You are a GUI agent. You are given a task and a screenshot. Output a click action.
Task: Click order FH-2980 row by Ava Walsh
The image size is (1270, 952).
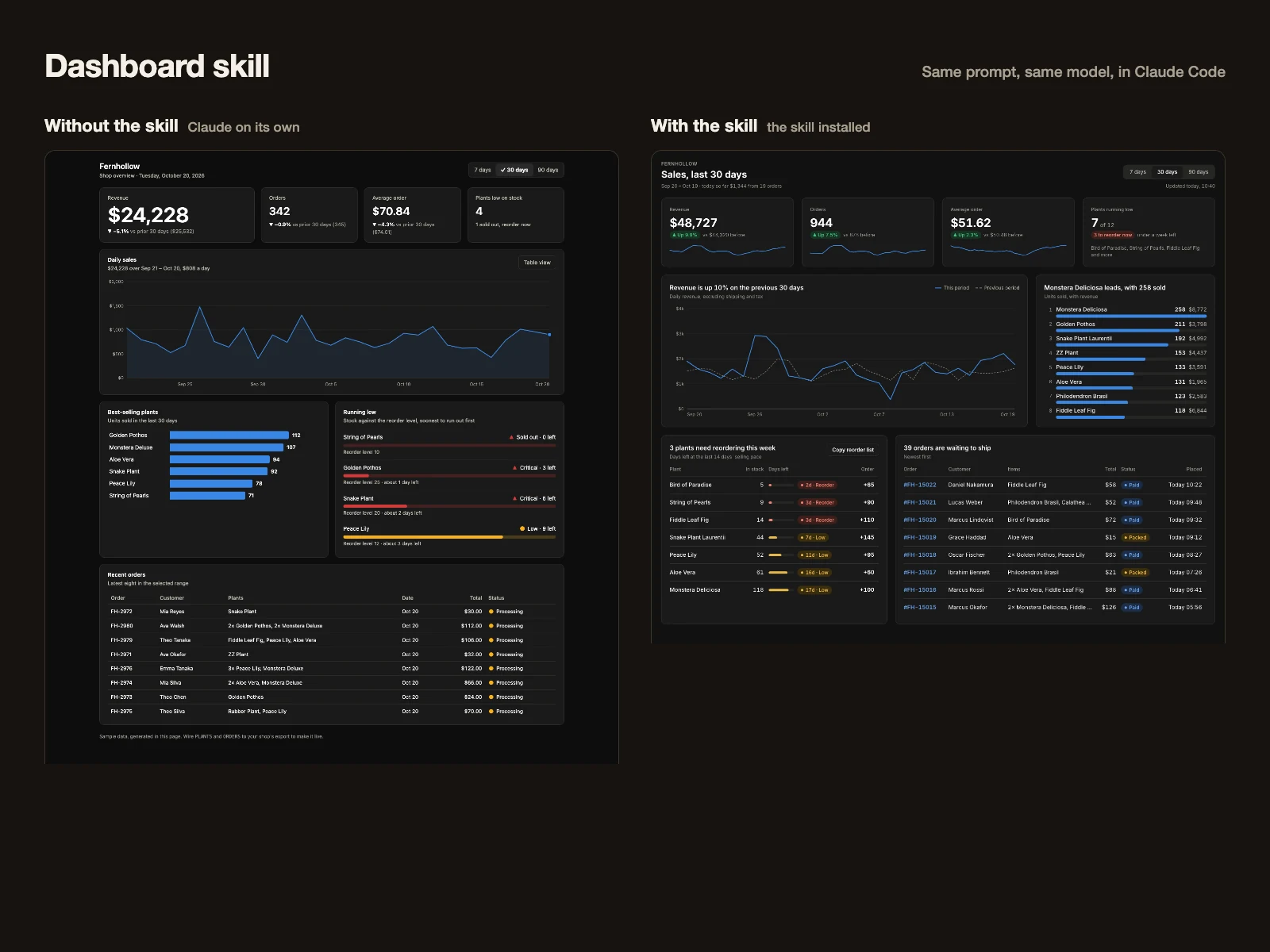(332, 626)
